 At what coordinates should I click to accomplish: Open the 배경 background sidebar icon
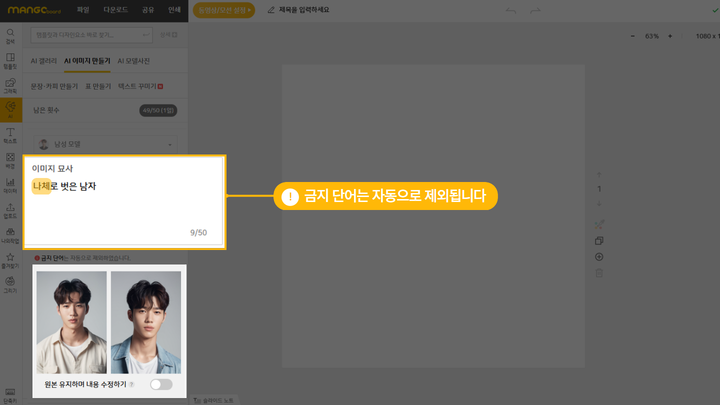[10, 160]
